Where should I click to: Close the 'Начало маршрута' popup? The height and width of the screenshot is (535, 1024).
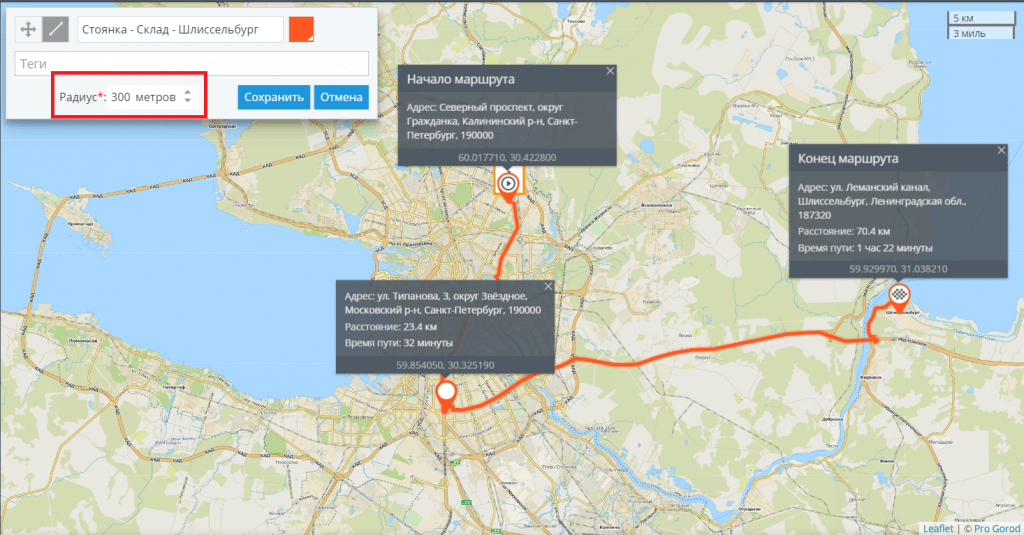pyautogui.click(x=609, y=72)
